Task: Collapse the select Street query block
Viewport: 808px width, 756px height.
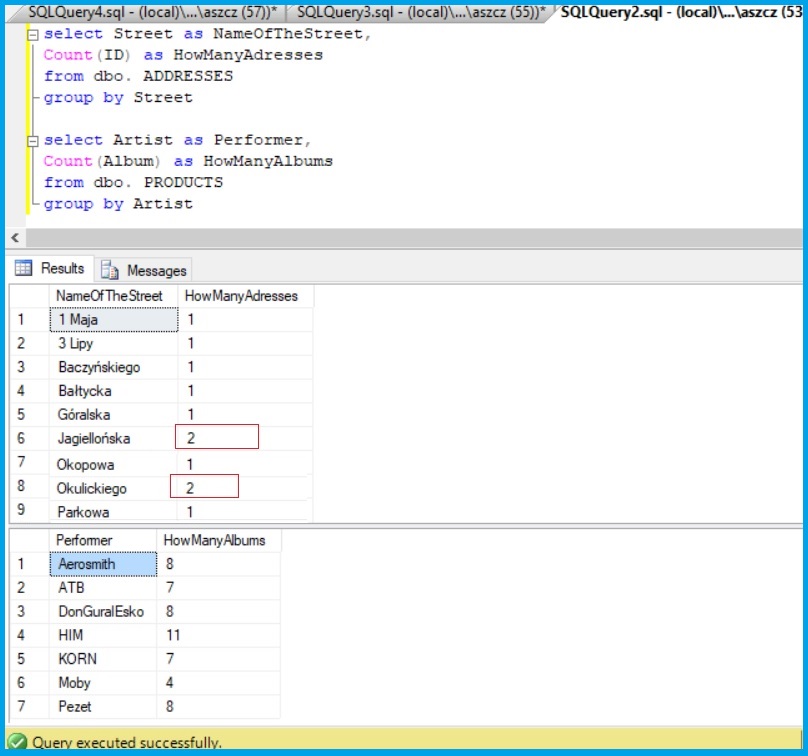Action: click(x=34, y=35)
